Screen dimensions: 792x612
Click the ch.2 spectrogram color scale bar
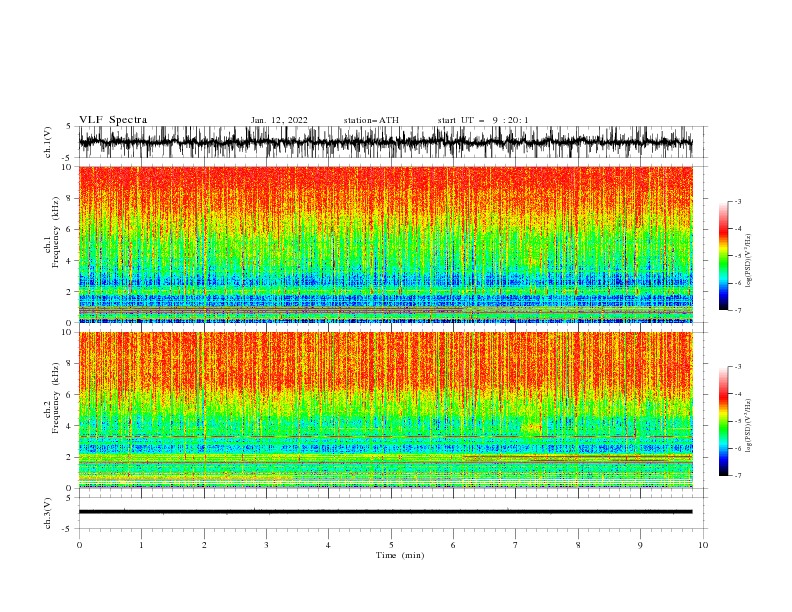[723, 421]
